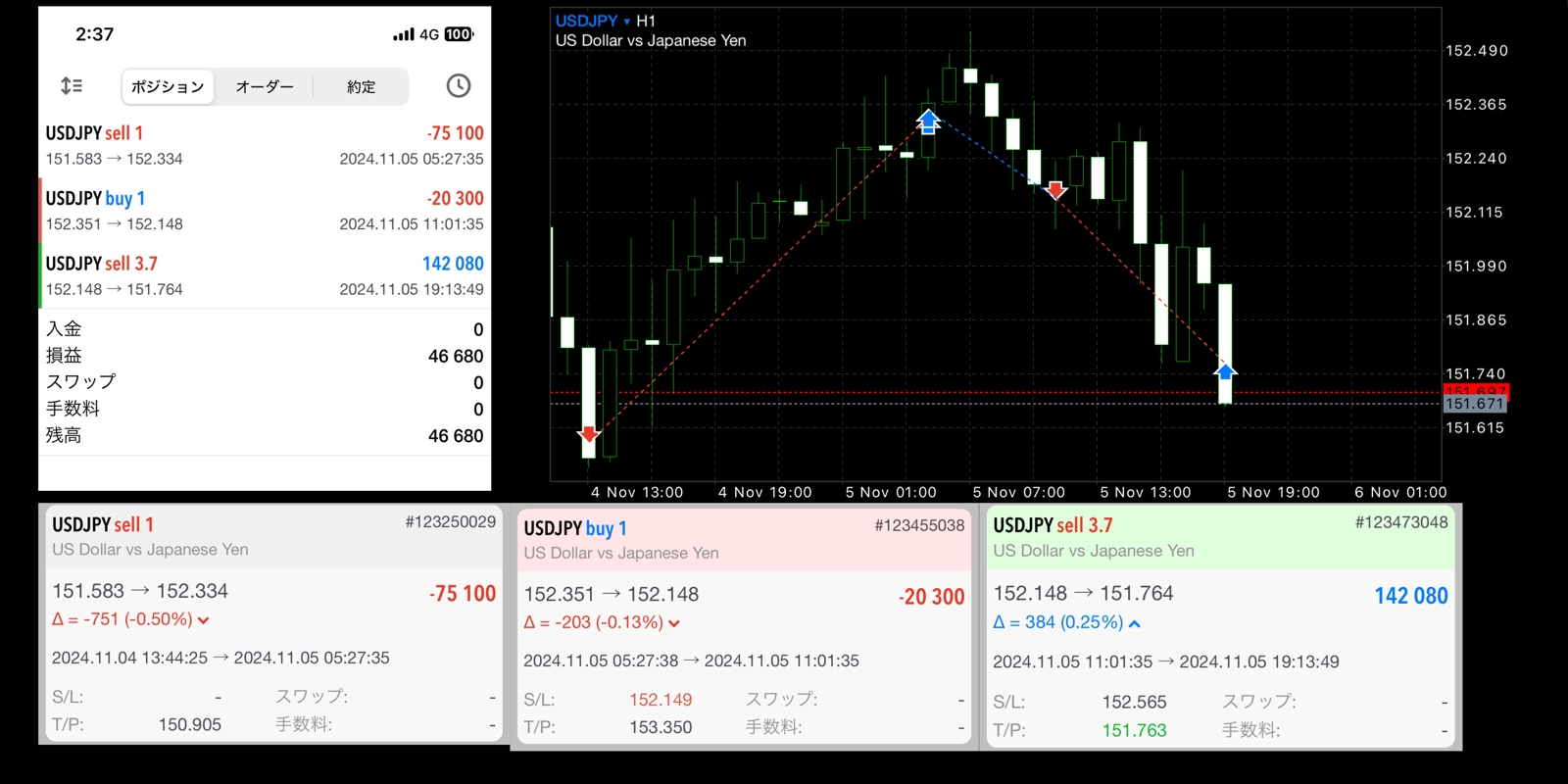Select order number #123455038
The height and width of the screenshot is (784, 1568).
[919, 525]
